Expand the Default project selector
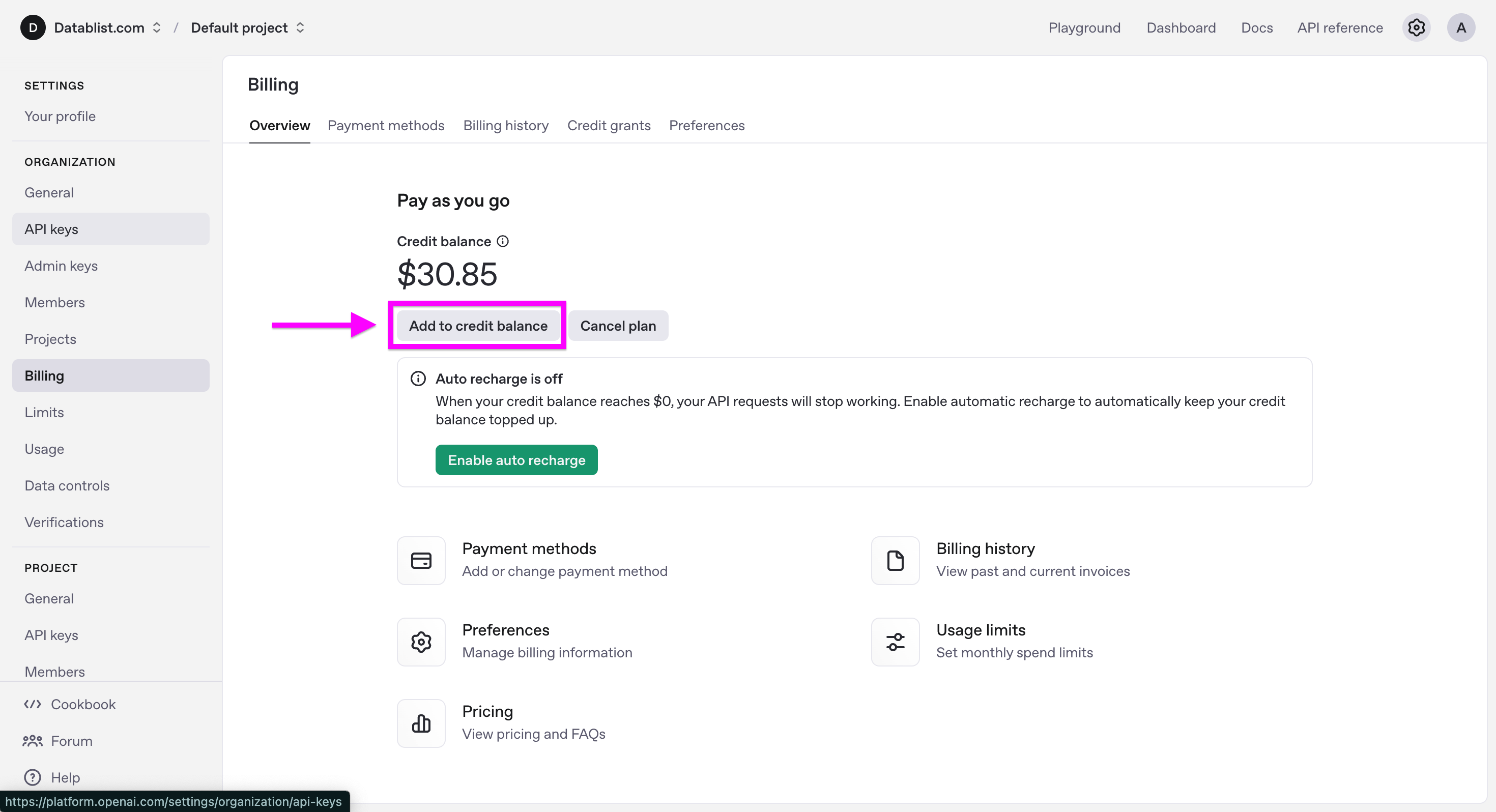1496x812 pixels. tap(300, 28)
